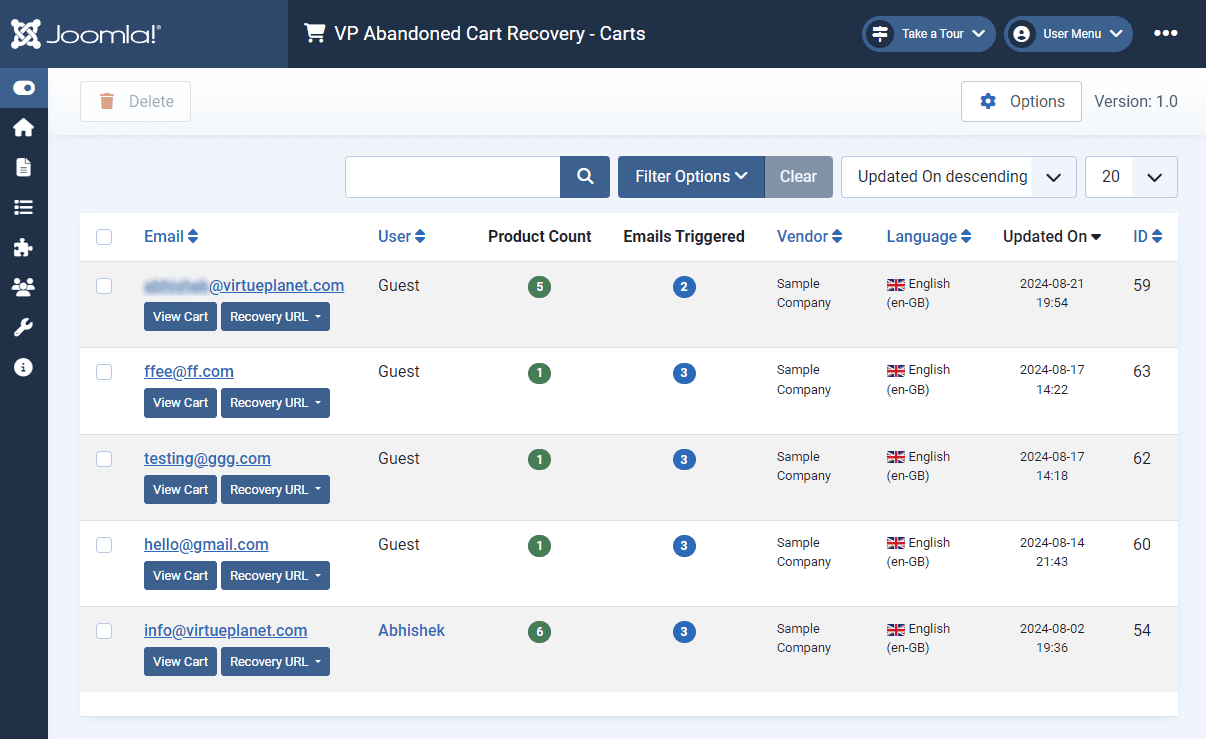Image resolution: width=1206 pixels, height=739 pixels.
Task: Sort the table by ID column
Action: [1147, 237]
